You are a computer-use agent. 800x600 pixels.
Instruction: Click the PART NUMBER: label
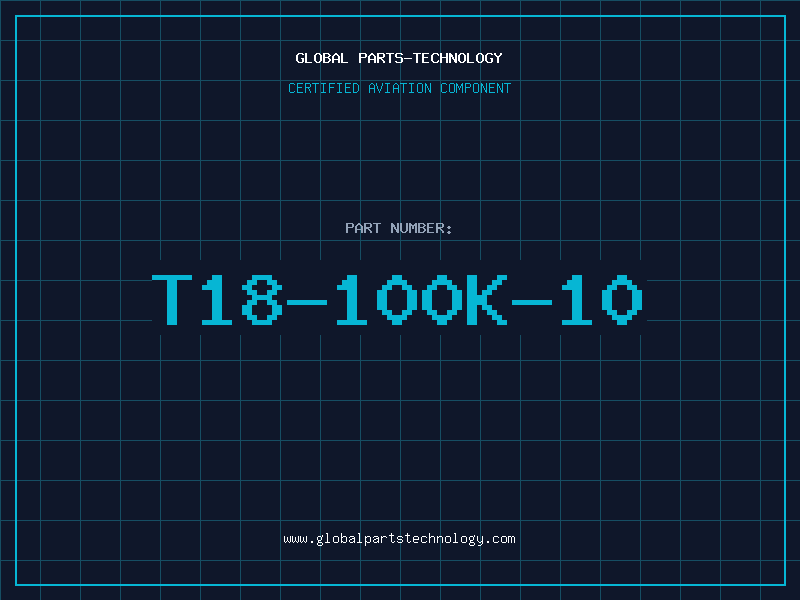click(x=399, y=228)
